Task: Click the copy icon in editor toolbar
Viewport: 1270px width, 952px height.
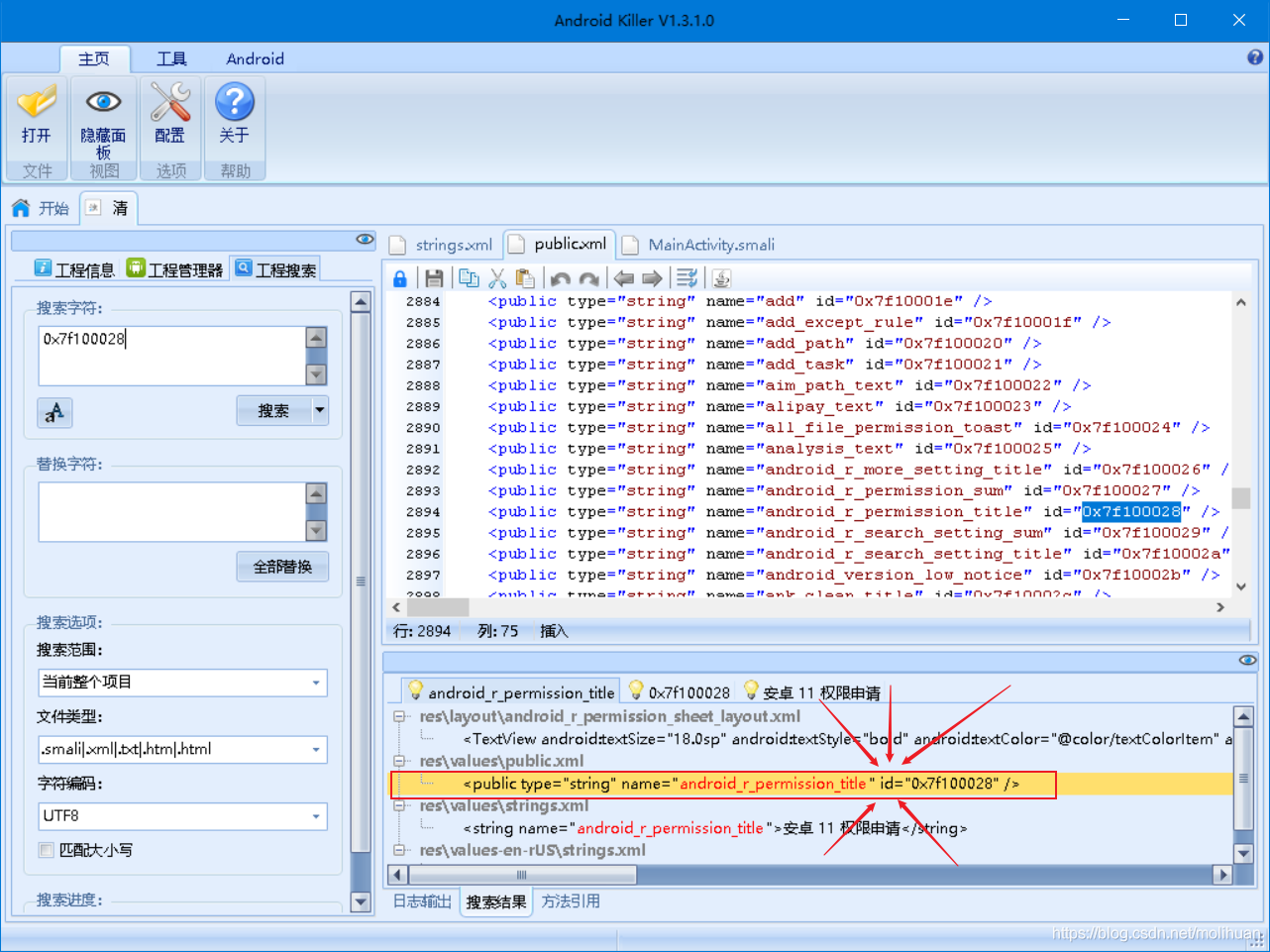Action: (x=469, y=278)
